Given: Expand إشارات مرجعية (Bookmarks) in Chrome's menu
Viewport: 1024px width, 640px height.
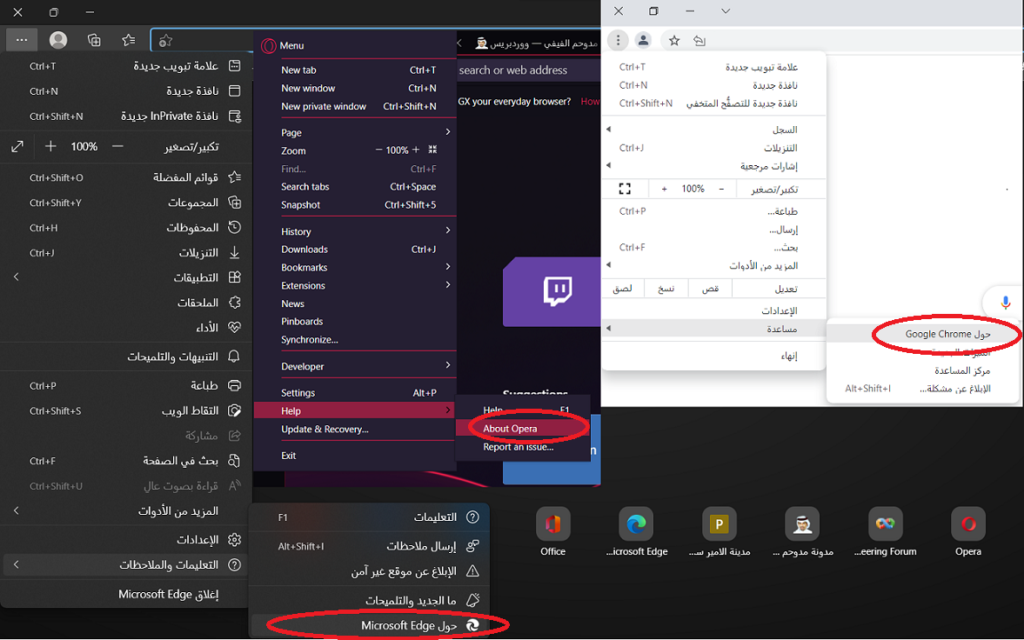Looking at the screenshot, I should click(x=714, y=166).
